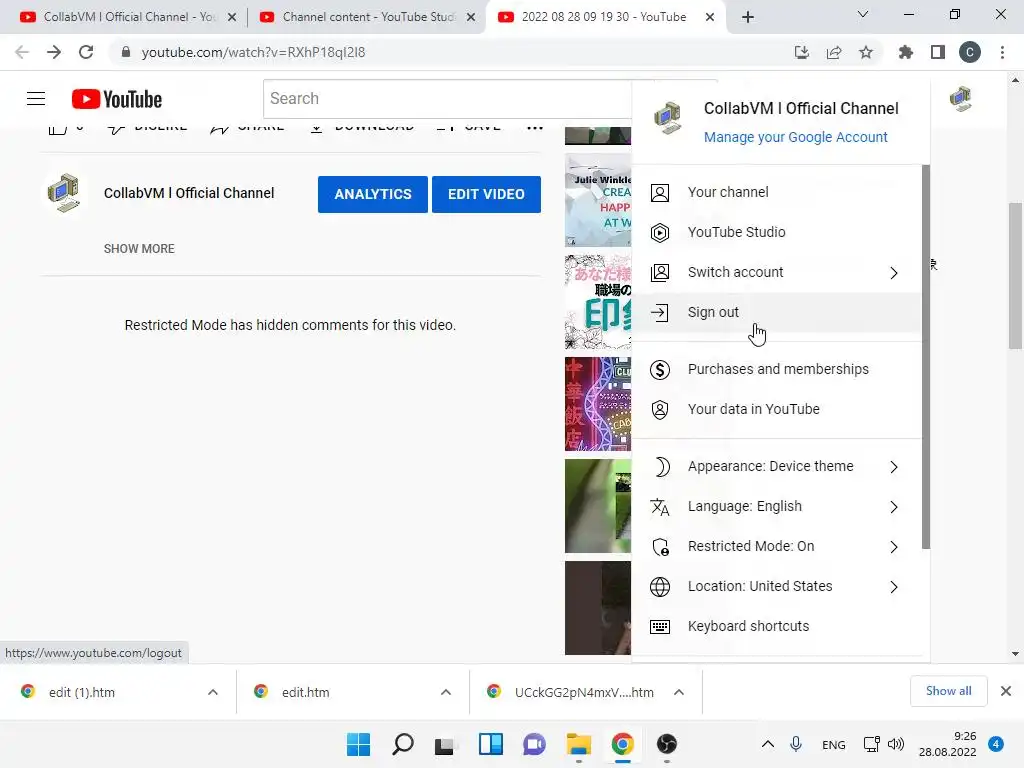This screenshot has width=1024, height=768.
Task: Open the Chrome profile avatar C
Action: pyautogui.click(x=970, y=52)
